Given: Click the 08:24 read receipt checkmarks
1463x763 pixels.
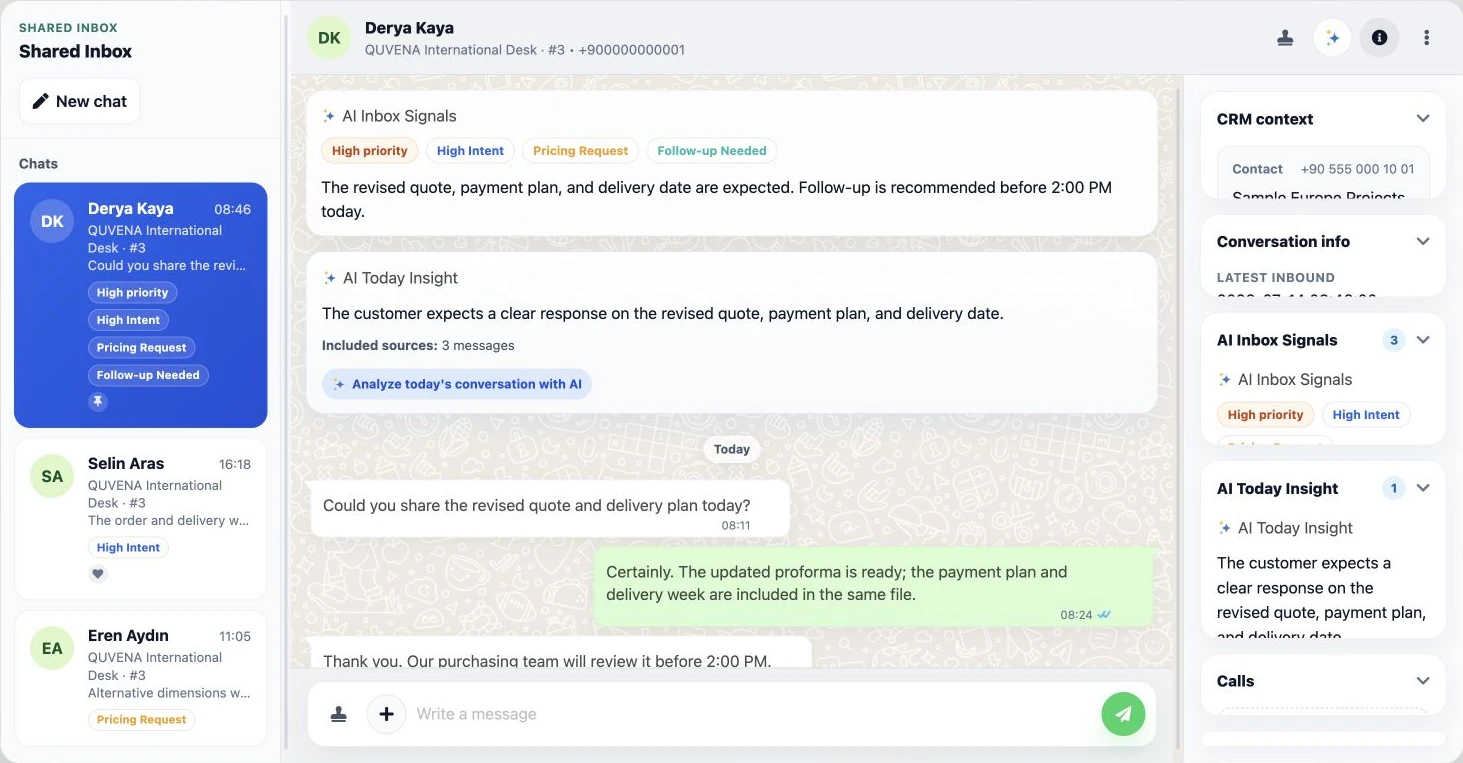Looking at the screenshot, I should pos(1104,615).
